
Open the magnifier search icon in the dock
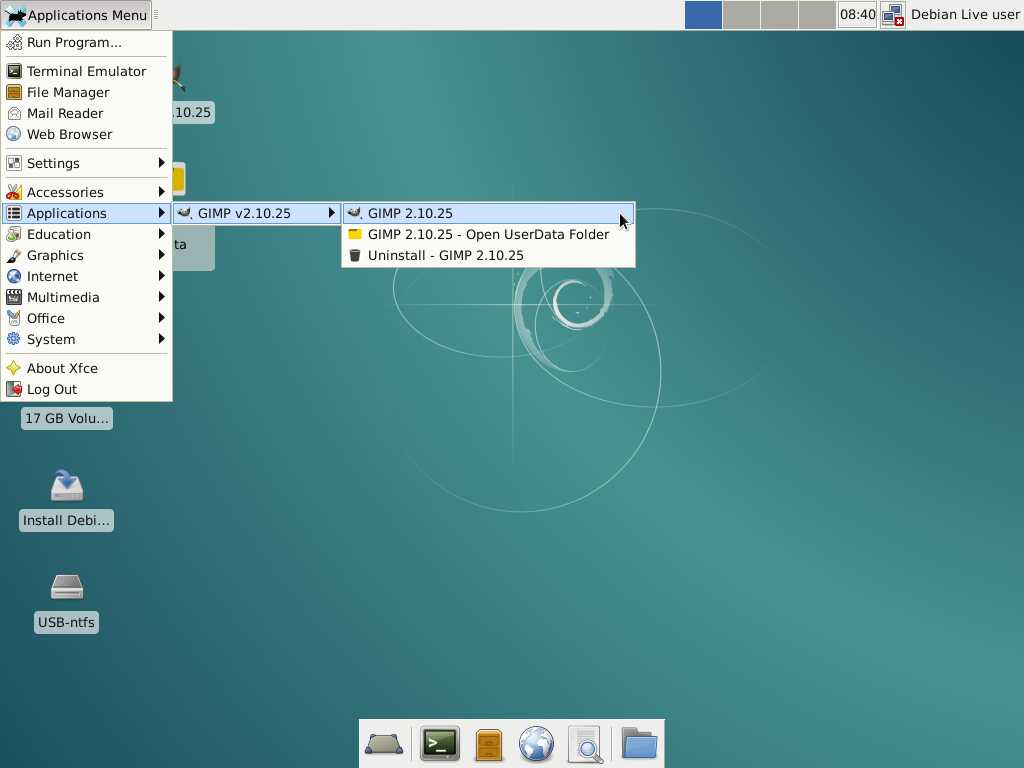coord(586,744)
